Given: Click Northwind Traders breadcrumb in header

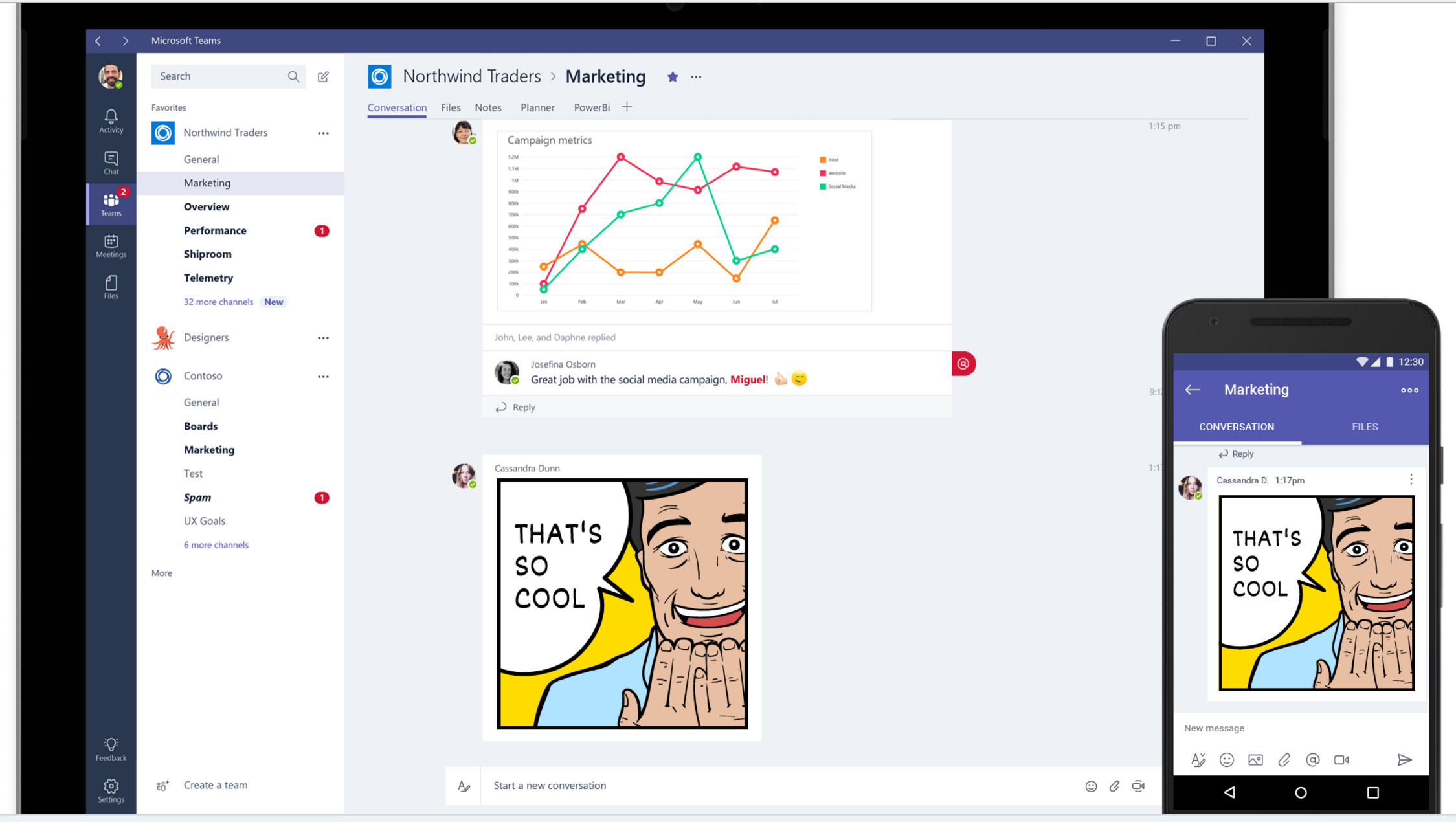Looking at the screenshot, I should [471, 76].
